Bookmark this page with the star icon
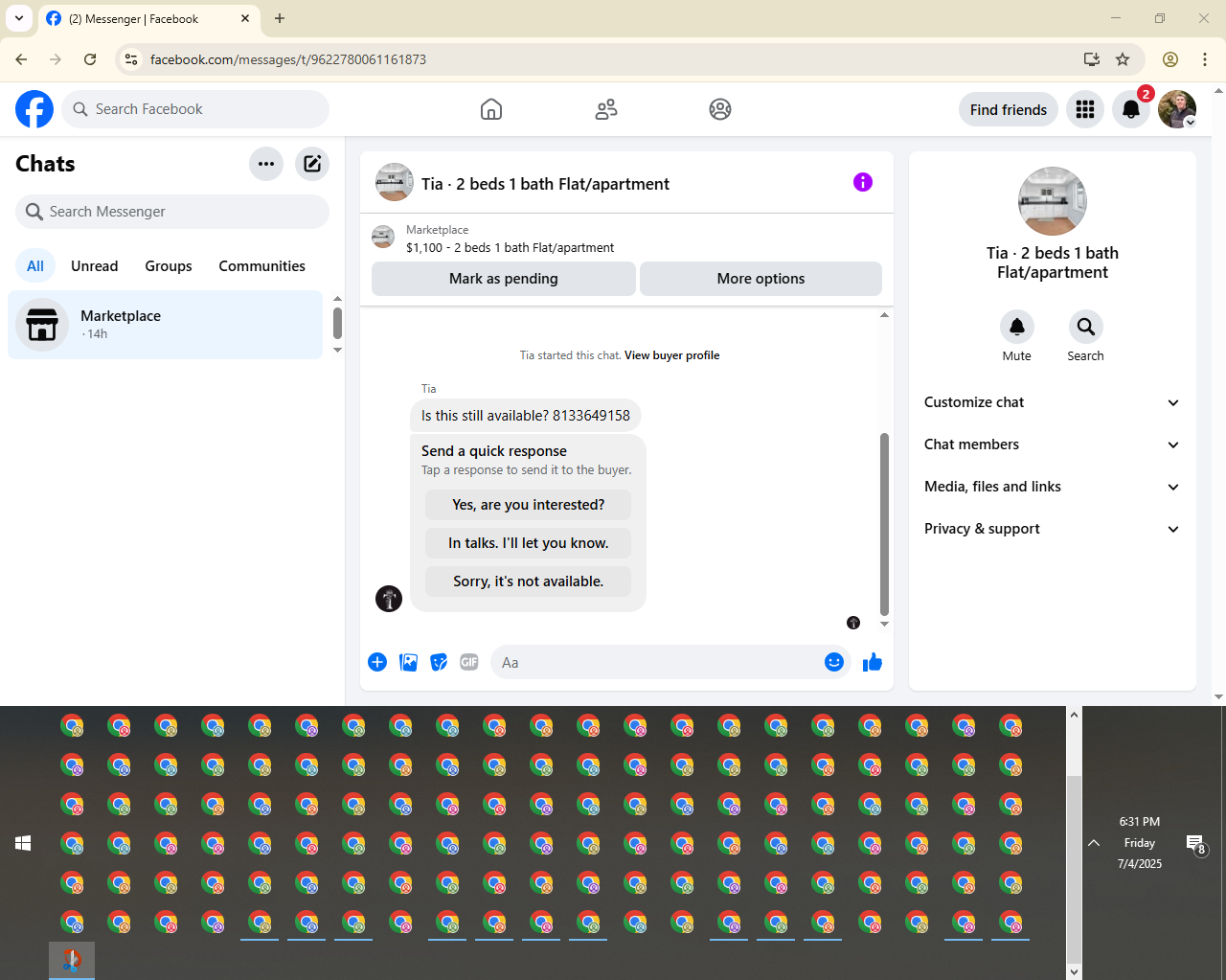This screenshot has width=1226, height=980. [1123, 59]
